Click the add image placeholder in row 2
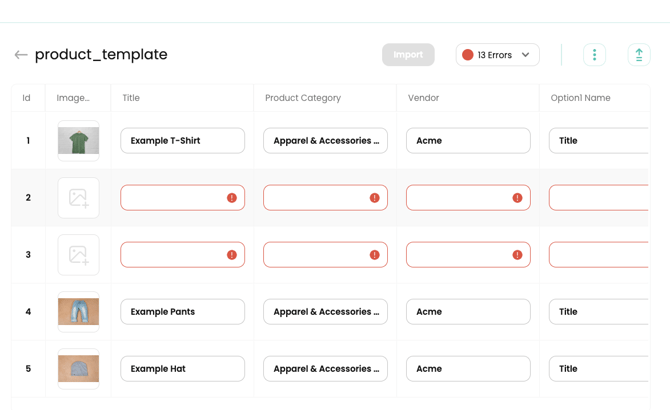 (78, 198)
